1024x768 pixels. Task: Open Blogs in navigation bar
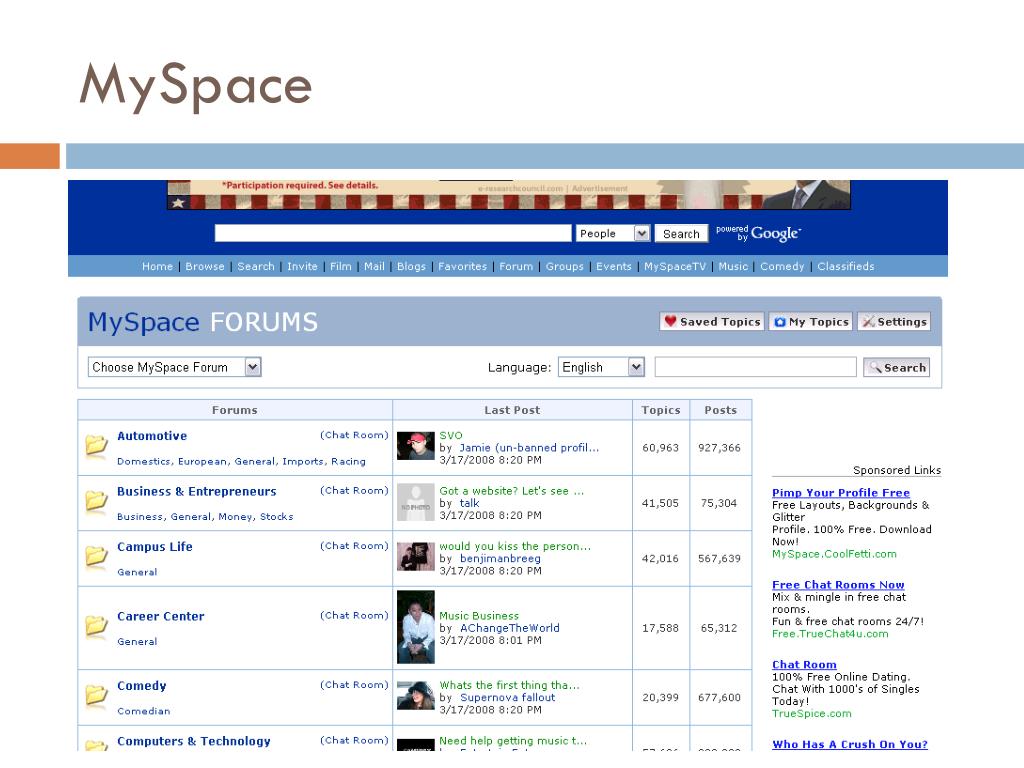(x=411, y=266)
